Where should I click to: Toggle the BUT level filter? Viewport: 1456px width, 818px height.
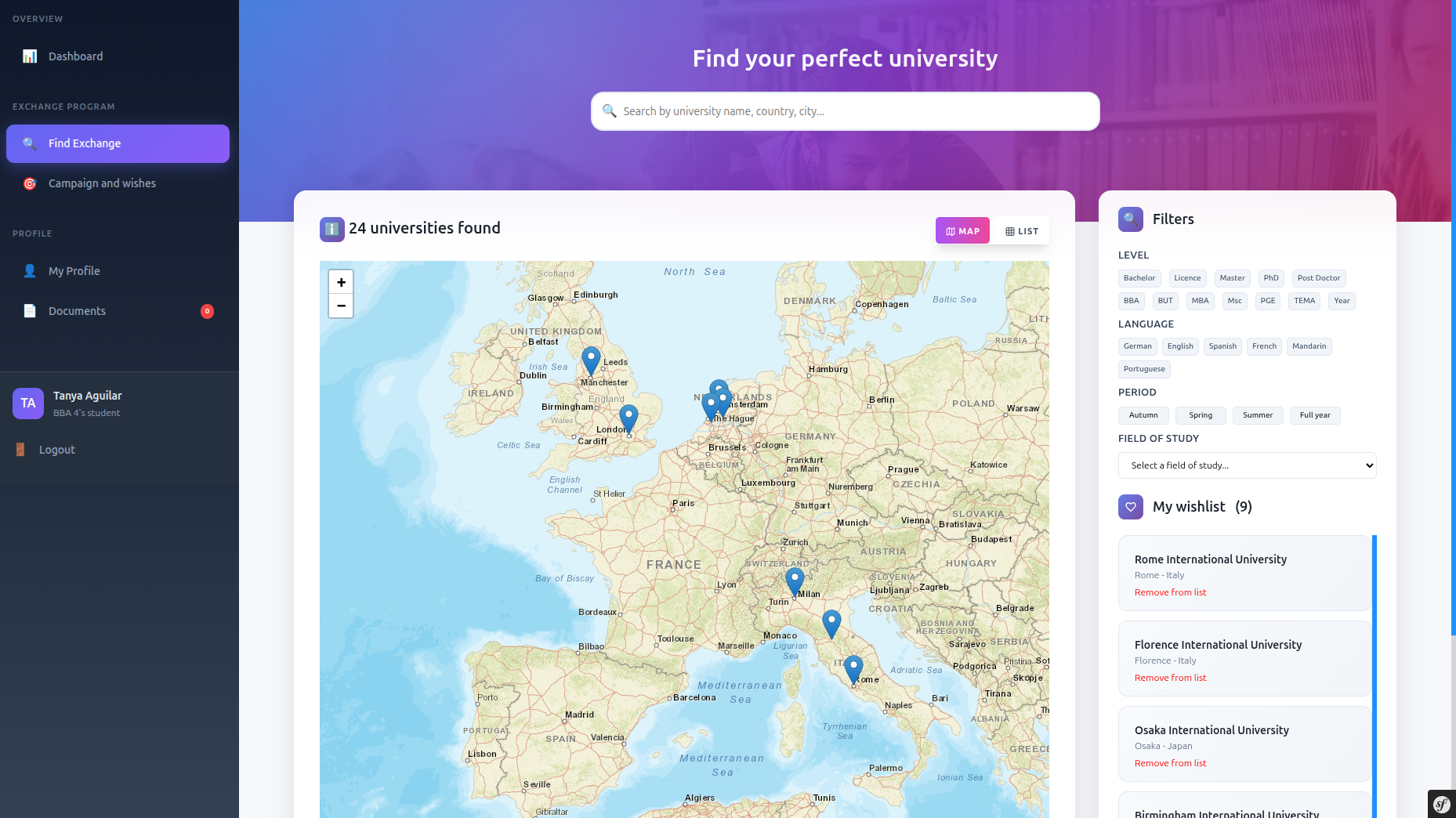click(x=1166, y=301)
